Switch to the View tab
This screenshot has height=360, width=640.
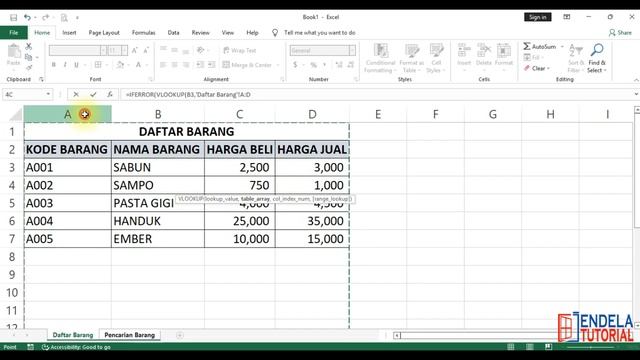pyautogui.click(x=228, y=33)
